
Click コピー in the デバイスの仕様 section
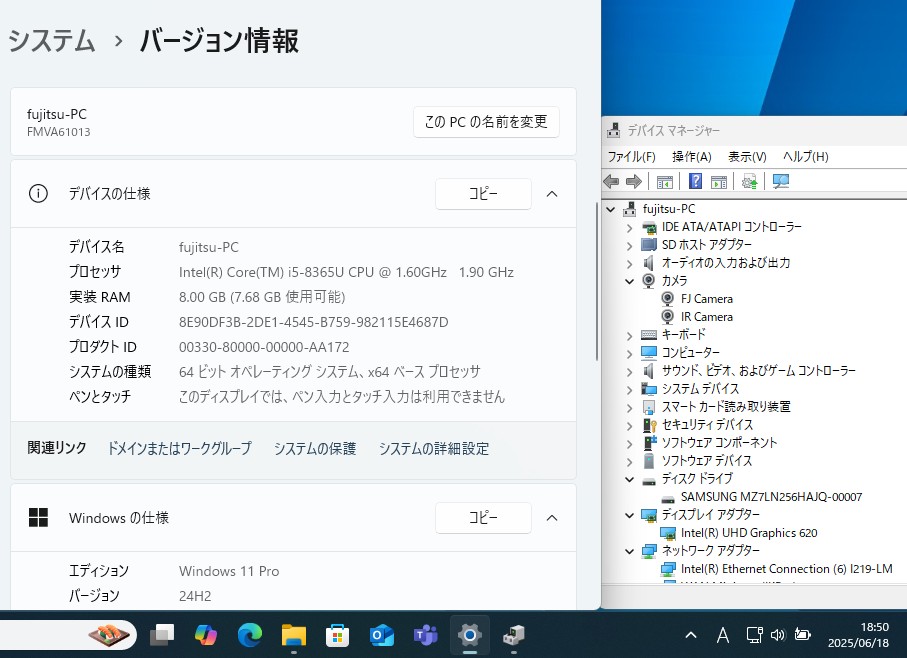click(483, 194)
